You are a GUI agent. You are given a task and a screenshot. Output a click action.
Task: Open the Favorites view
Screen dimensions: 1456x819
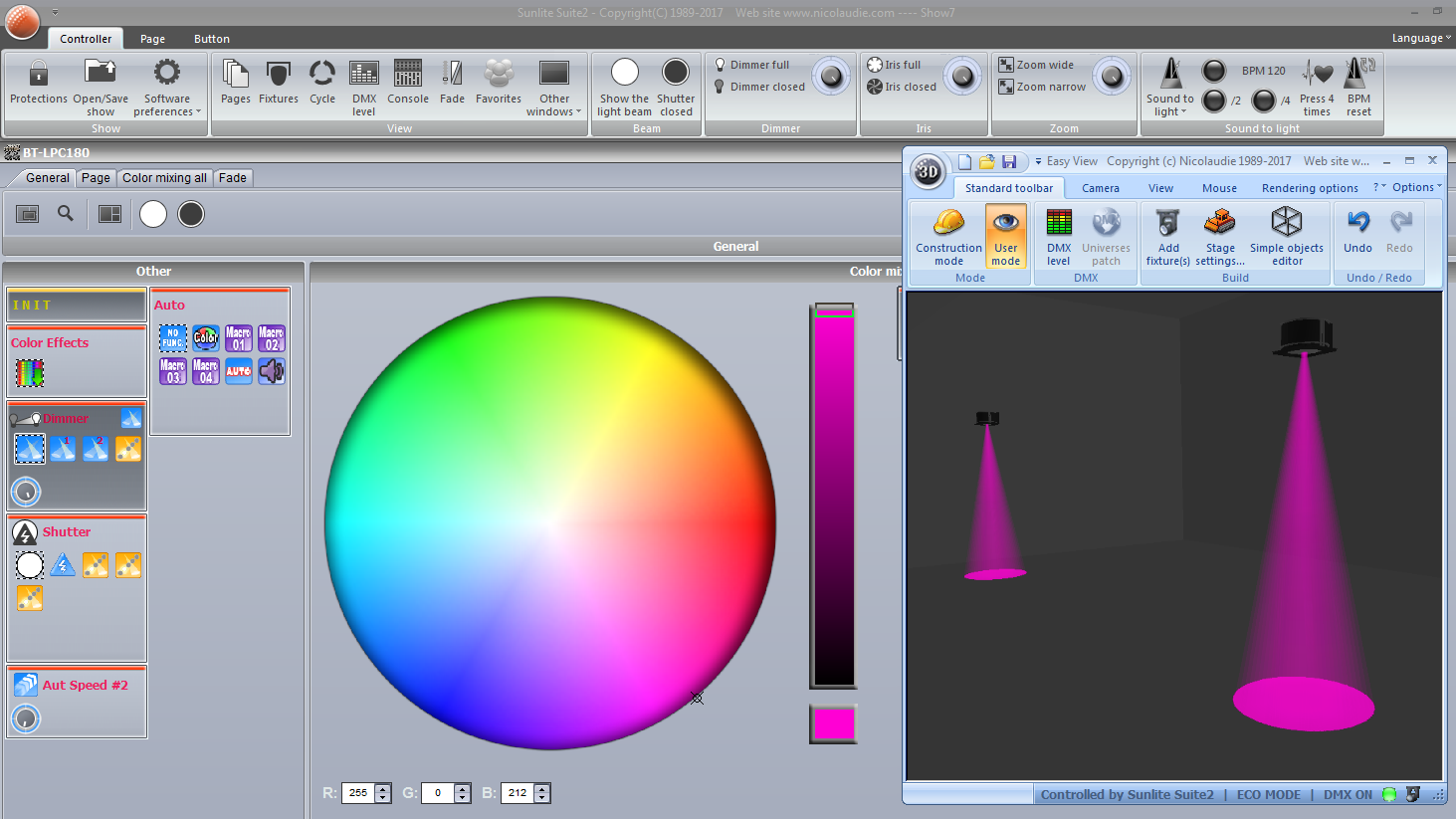499,74
